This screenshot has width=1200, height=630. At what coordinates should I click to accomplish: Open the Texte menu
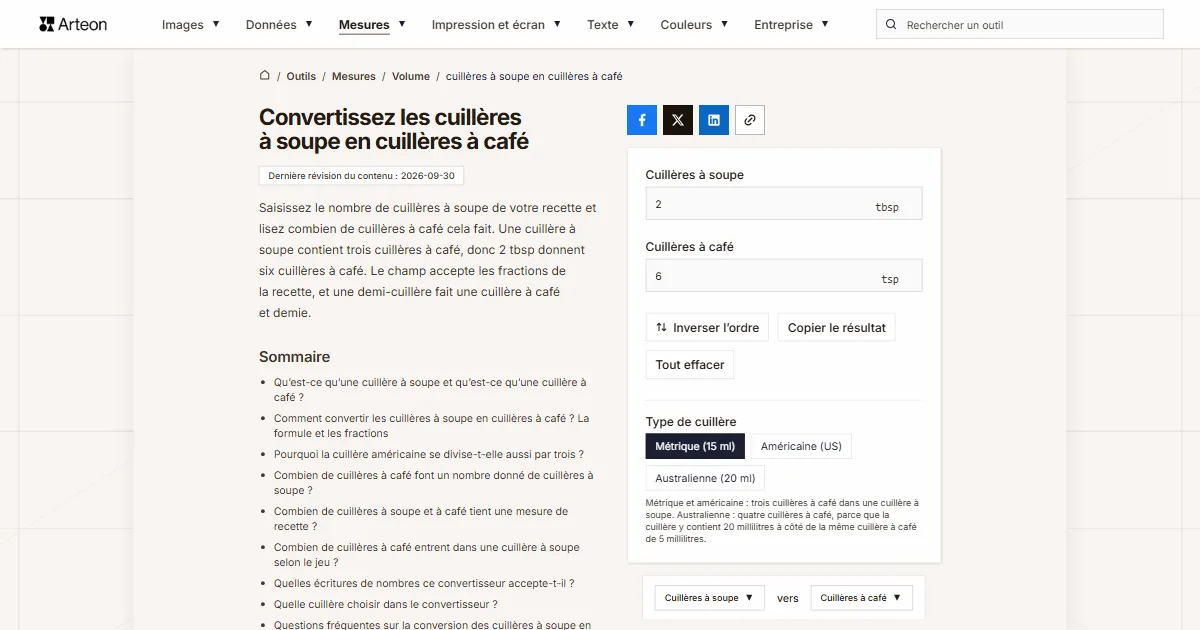[610, 25]
